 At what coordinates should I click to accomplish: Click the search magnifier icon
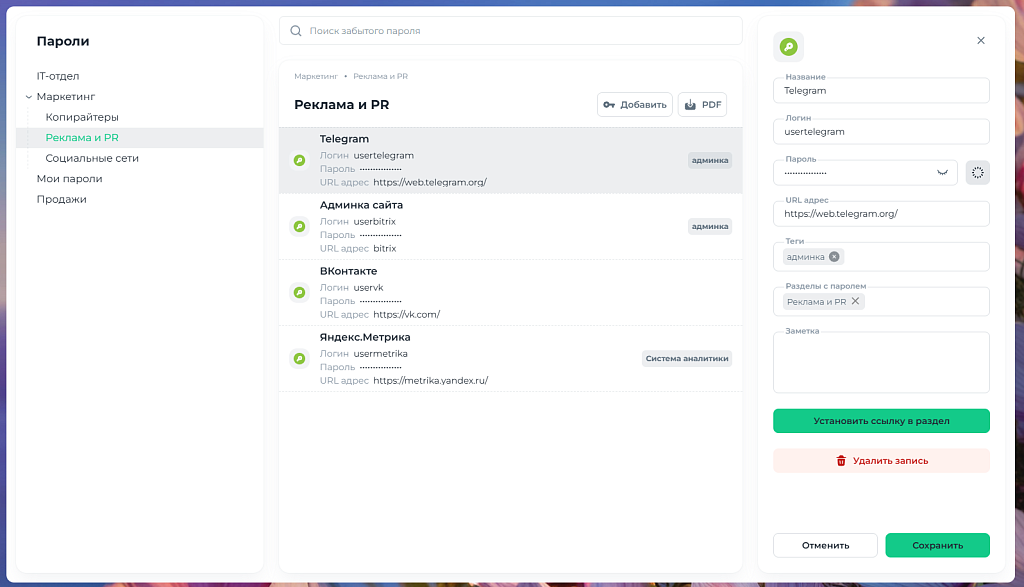pyautogui.click(x=296, y=31)
